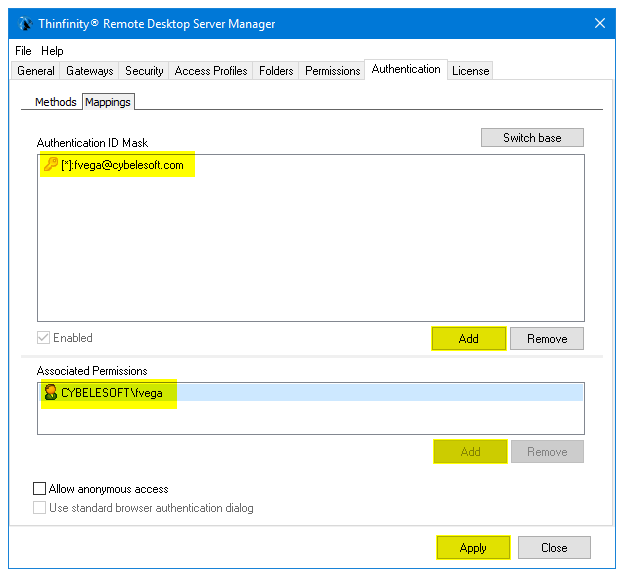The height and width of the screenshot is (580, 627).
Task: Close the Server Manager window
Action: pyautogui.click(x=599, y=23)
